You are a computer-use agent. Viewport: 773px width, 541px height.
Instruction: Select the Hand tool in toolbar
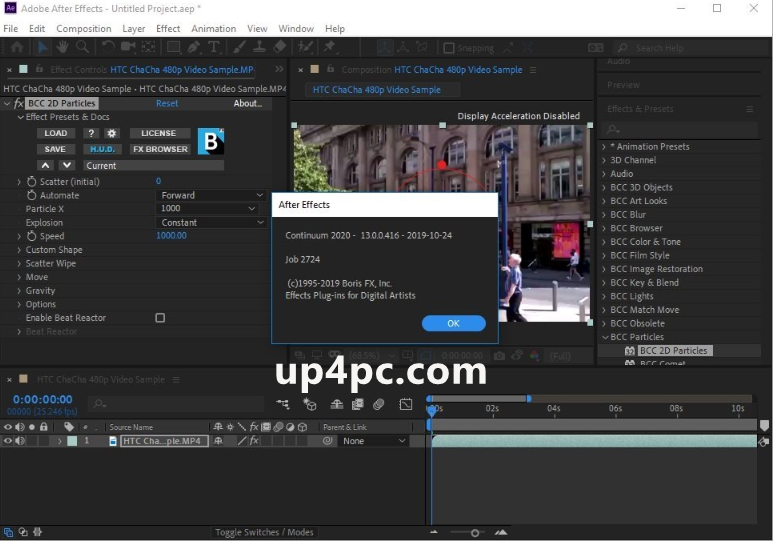pyautogui.click(x=62, y=47)
